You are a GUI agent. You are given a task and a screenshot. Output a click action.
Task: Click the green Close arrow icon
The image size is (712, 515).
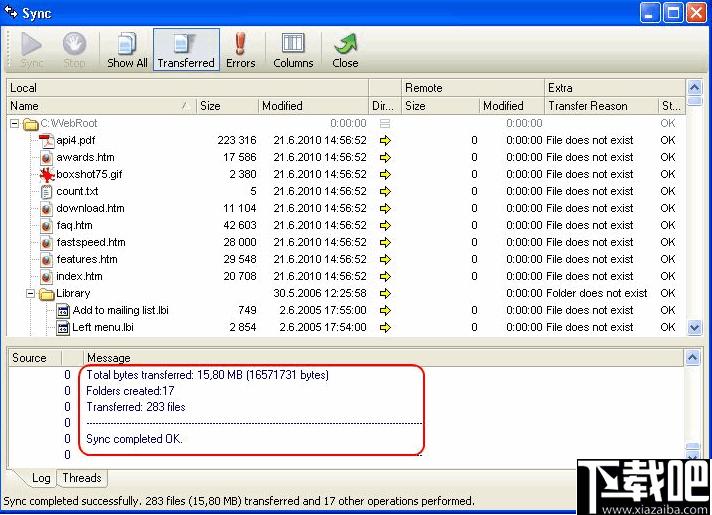click(x=345, y=44)
